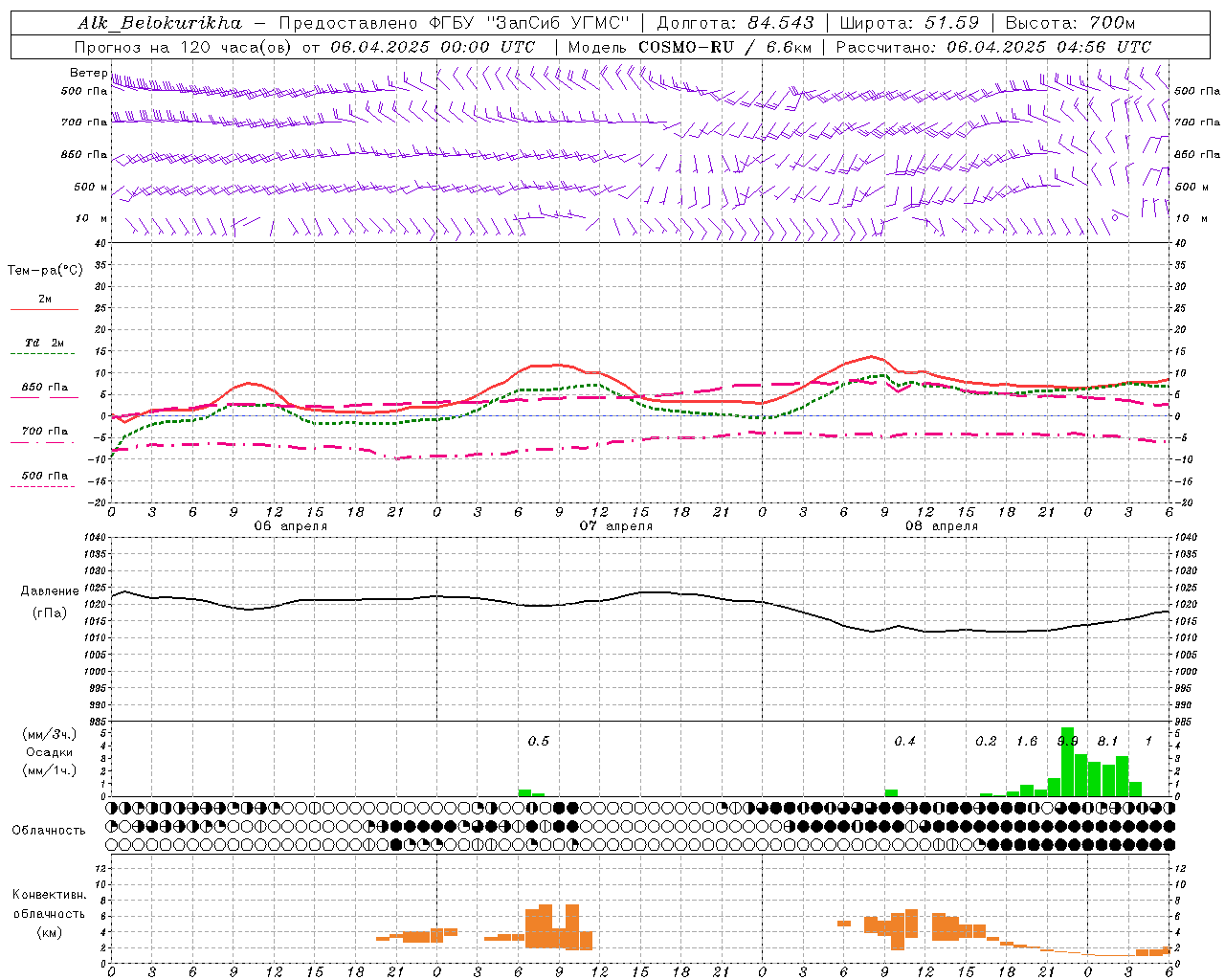1225x980 pixels.
Task: Click the dashed pink line sample under legend '500 гПа'
Action: 42,486
